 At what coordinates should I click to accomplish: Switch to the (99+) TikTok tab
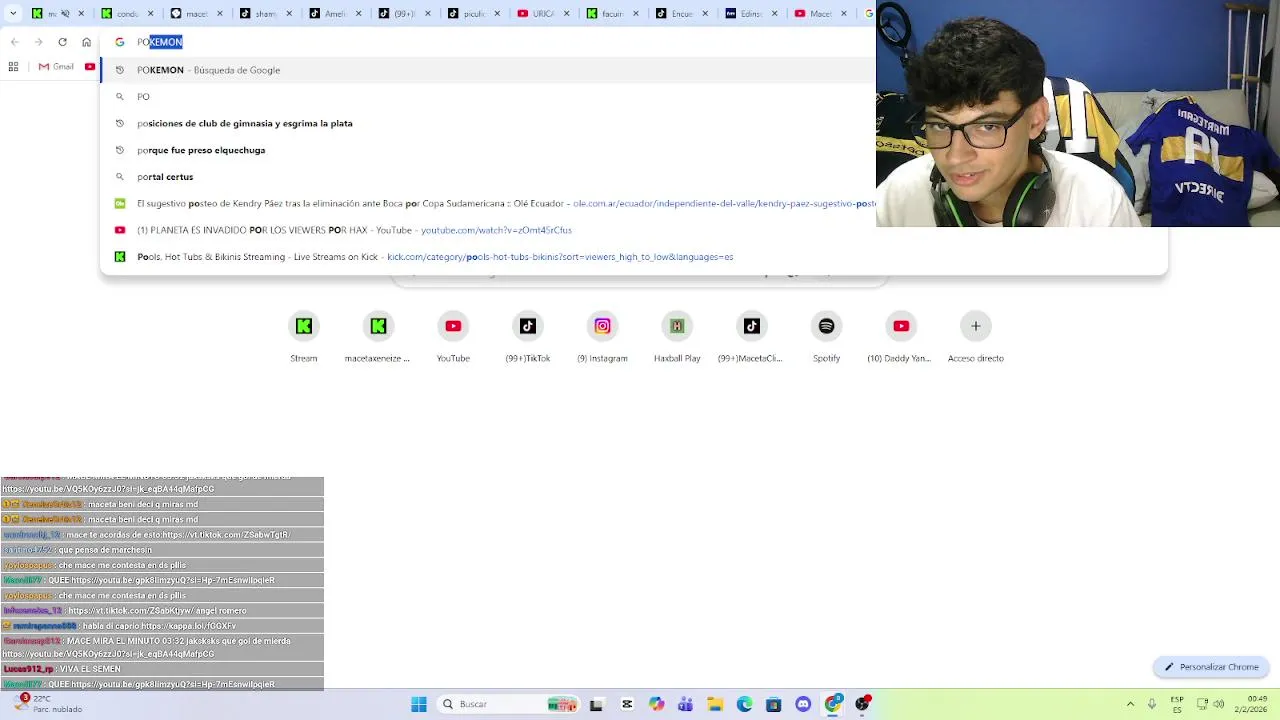(x=403, y=13)
